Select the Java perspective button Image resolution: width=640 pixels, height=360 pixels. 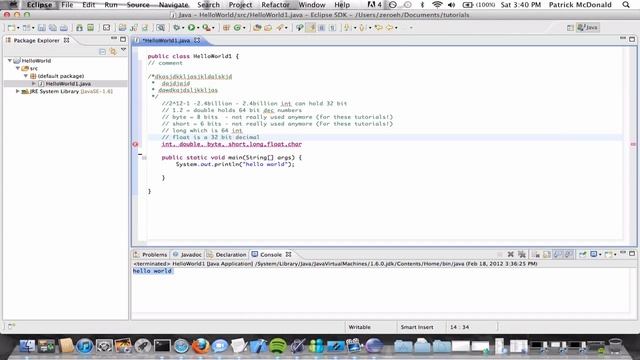(588, 28)
